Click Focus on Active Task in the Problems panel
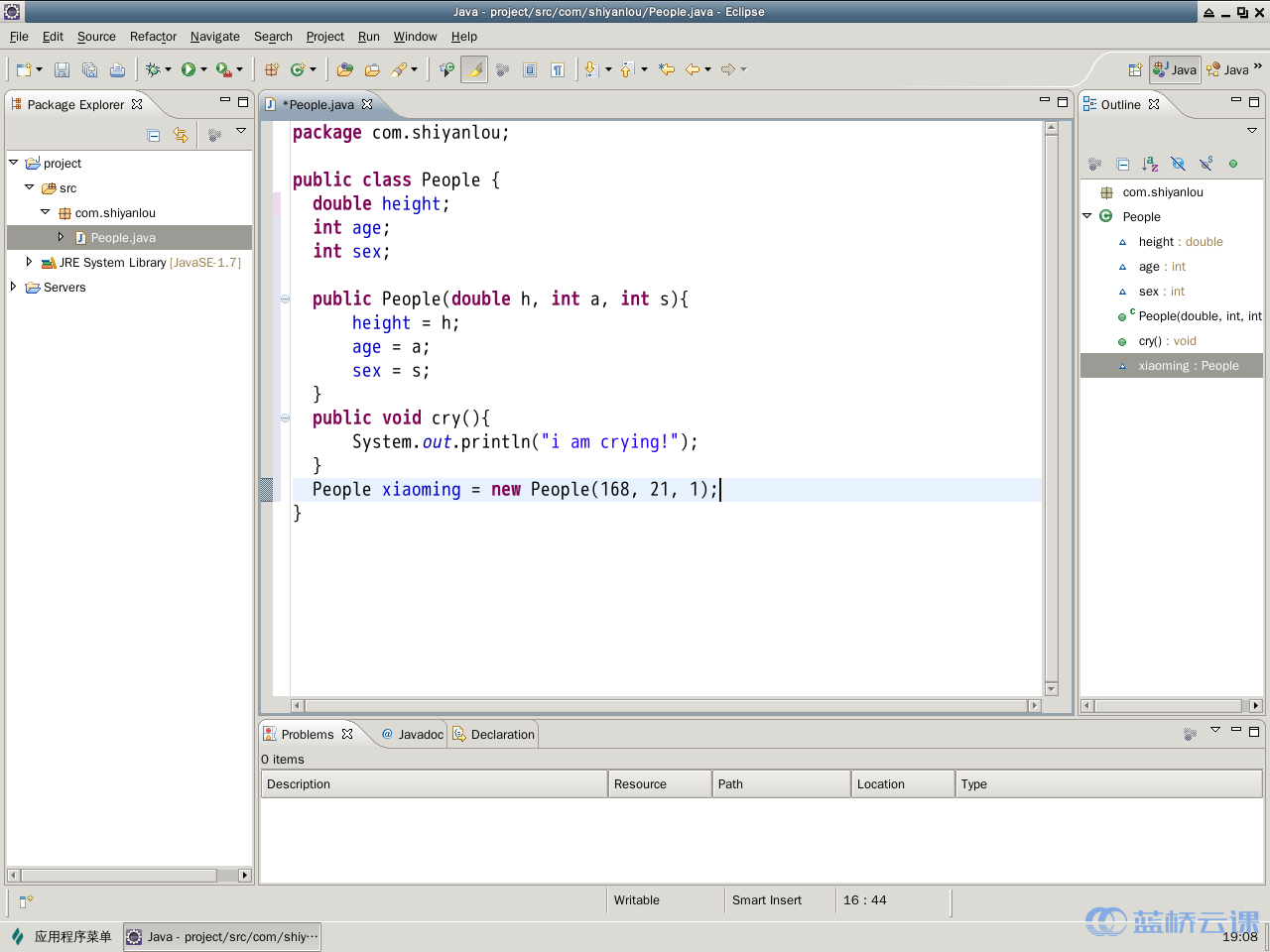This screenshot has width=1270, height=952. pyautogui.click(x=1190, y=734)
